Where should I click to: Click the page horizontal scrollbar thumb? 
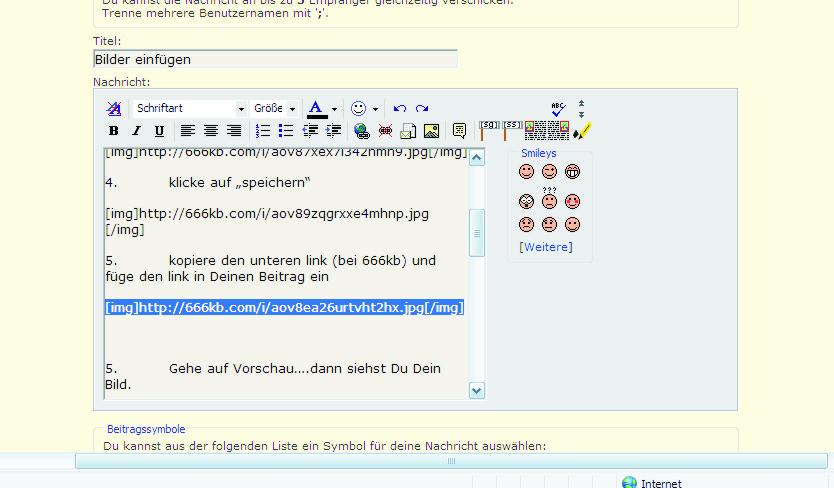click(x=451, y=461)
